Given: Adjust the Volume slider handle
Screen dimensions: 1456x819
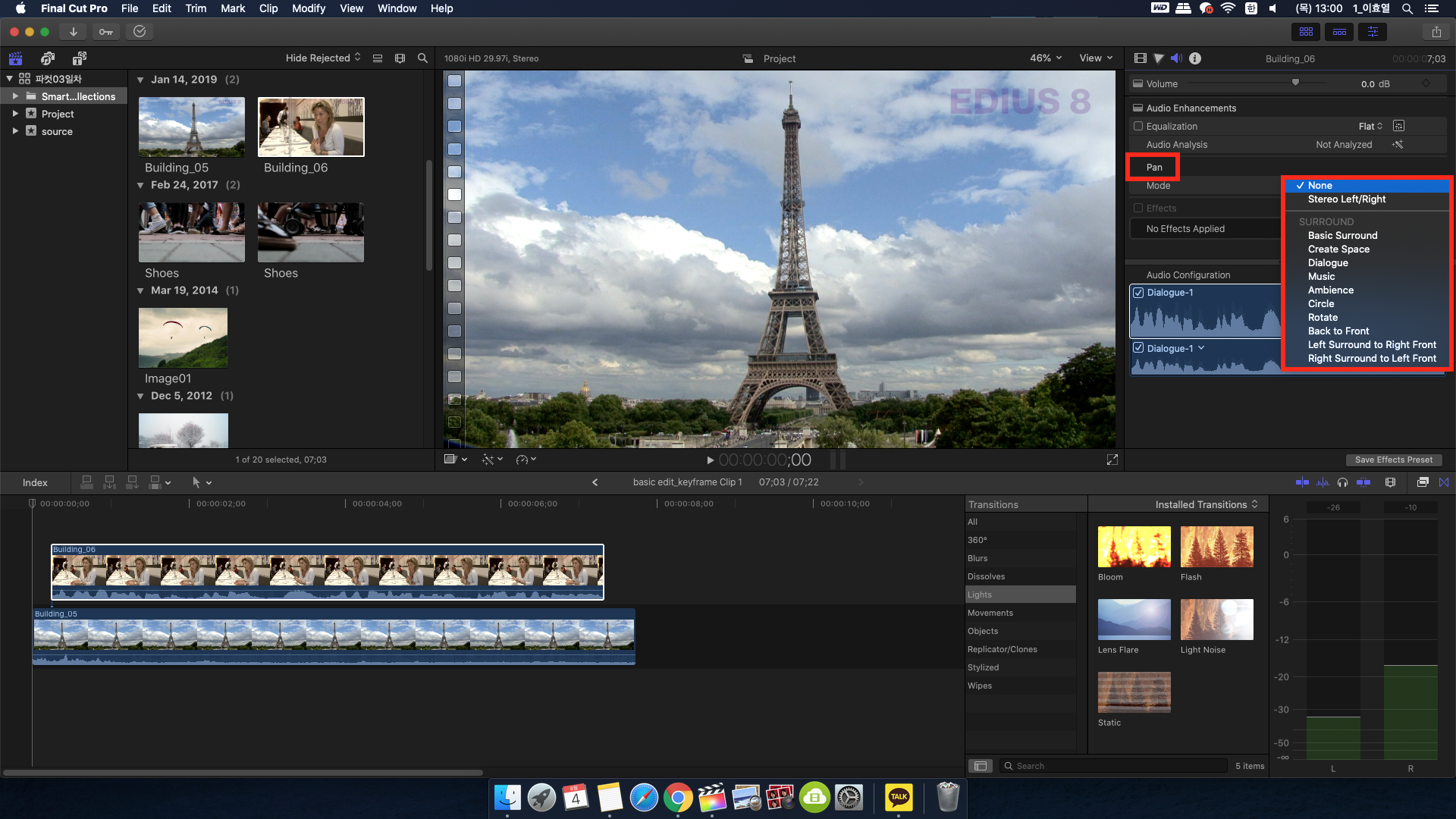Looking at the screenshot, I should point(1295,83).
